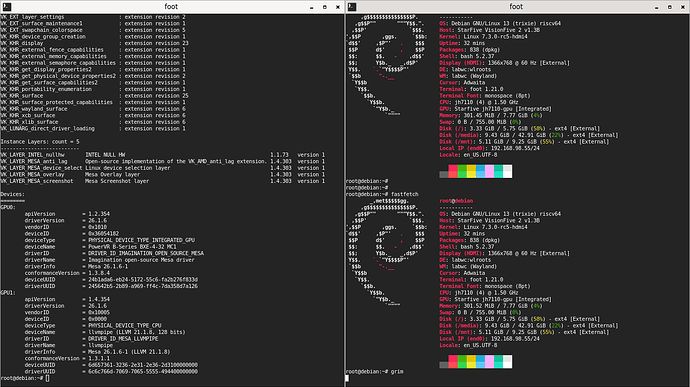The image size is (690, 387).
Task: Click the 'llvmpipe (LLVM 21.1.8, 128 bits)' device name
Action: (137, 332)
